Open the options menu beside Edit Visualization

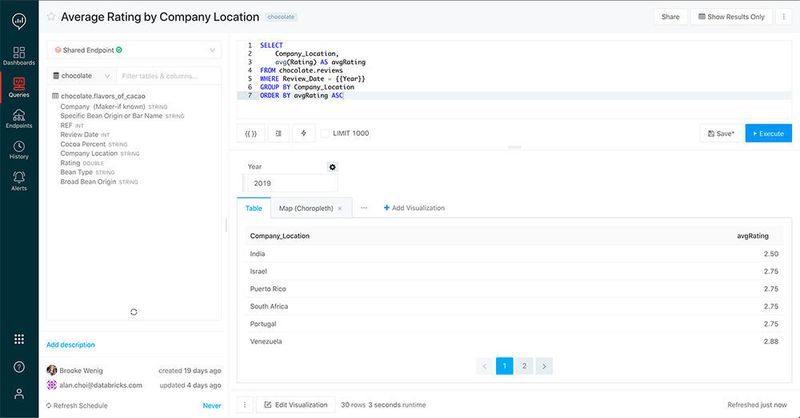click(x=244, y=405)
